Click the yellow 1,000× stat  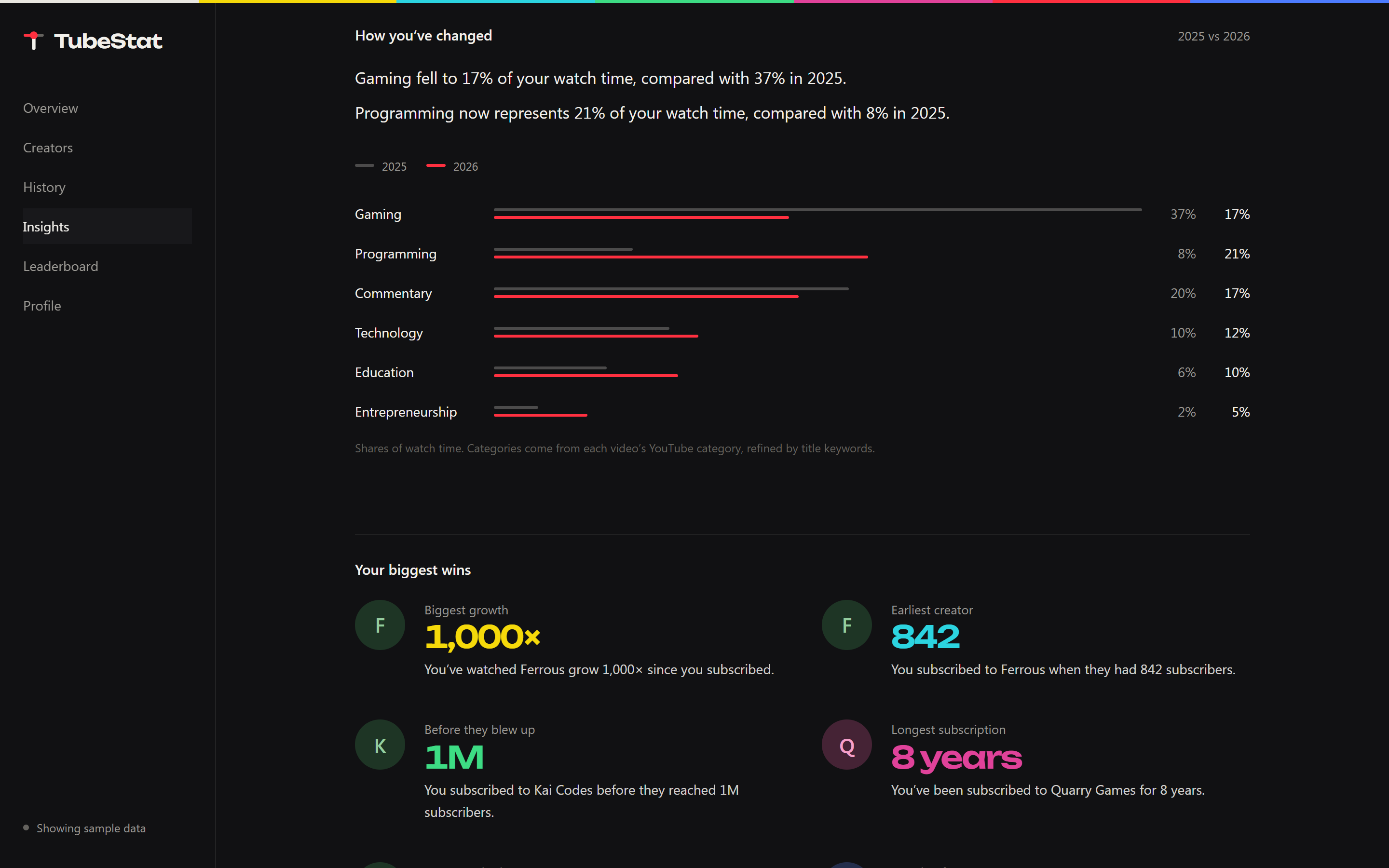tap(482, 637)
